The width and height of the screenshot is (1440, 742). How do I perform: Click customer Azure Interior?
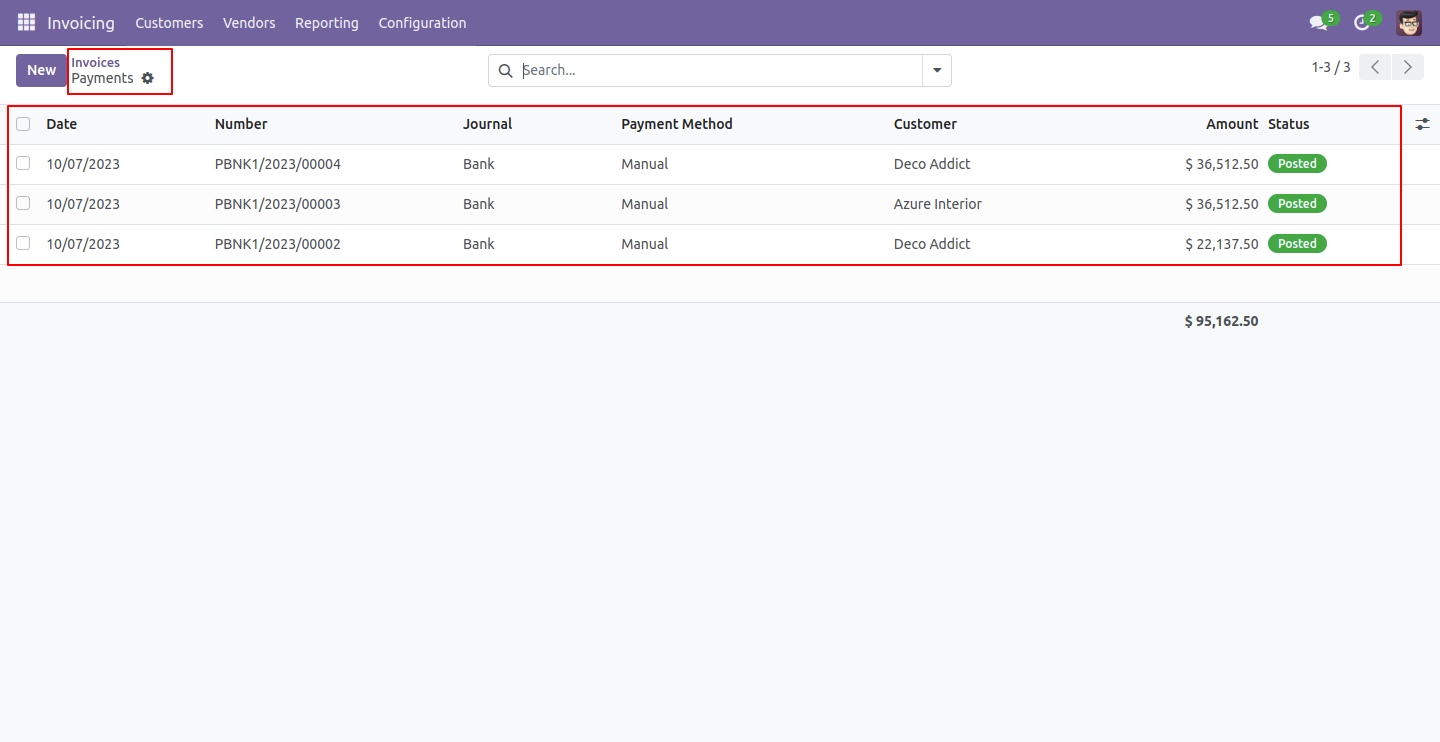click(938, 204)
